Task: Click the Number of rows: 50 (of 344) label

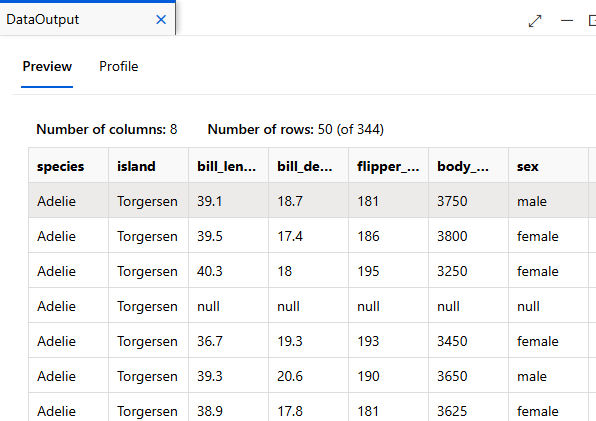Action: point(296,130)
